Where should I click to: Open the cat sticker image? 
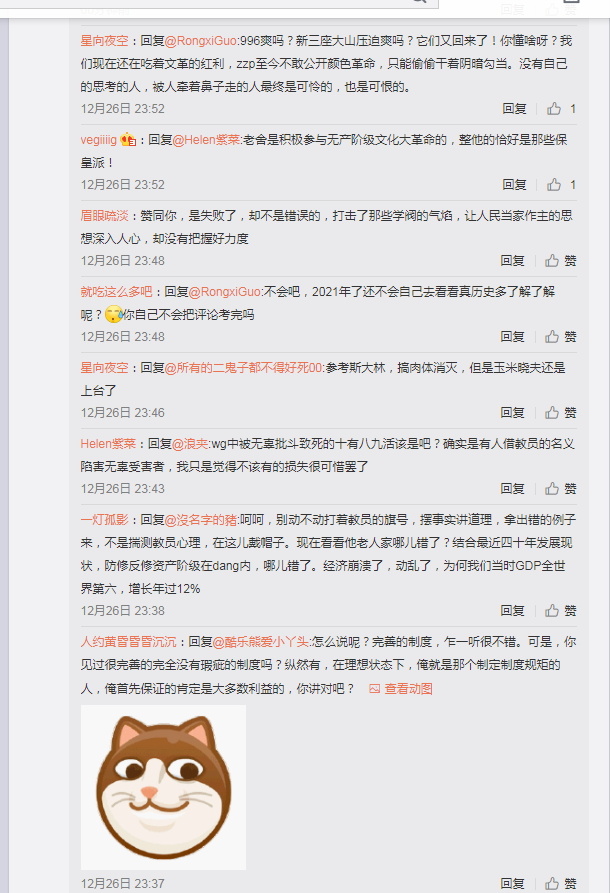[x=163, y=787]
